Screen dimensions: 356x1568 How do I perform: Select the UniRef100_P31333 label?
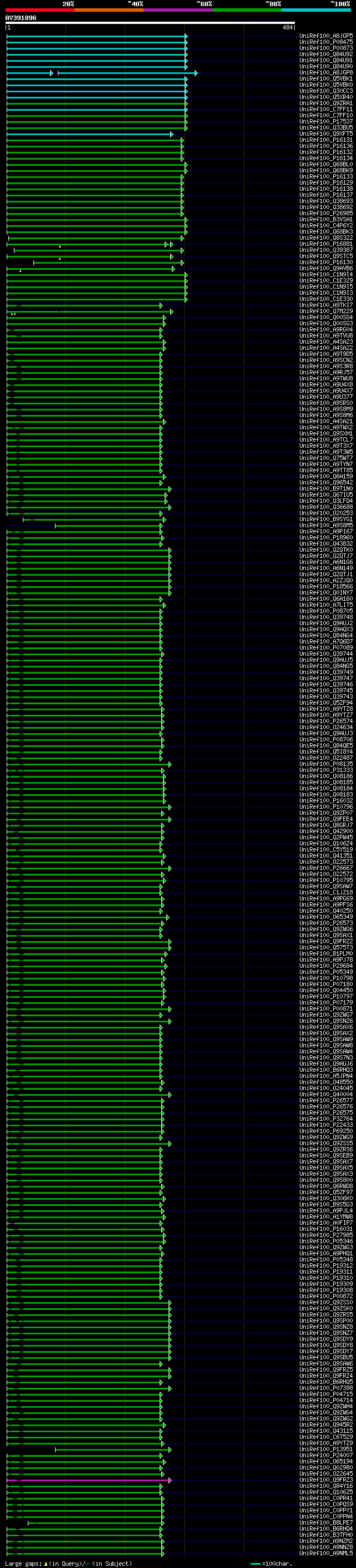[325, 770]
